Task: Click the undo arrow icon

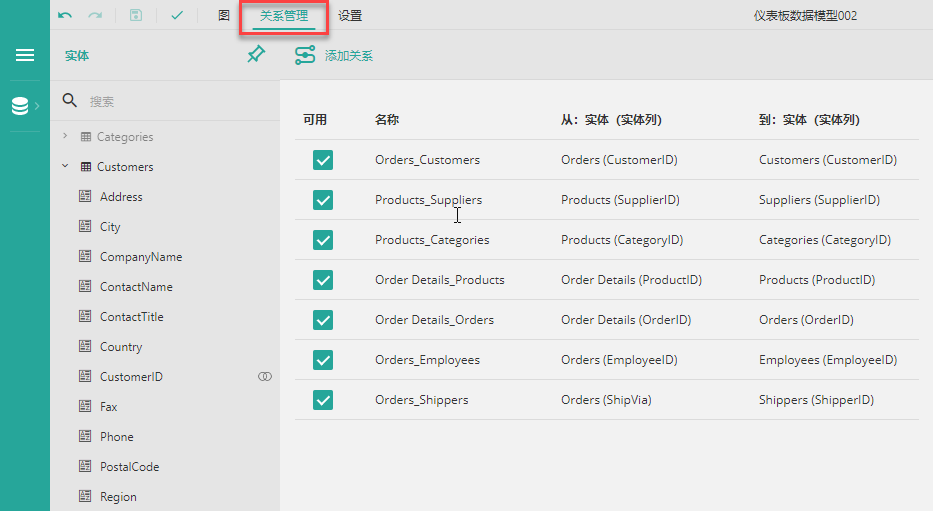Action: point(65,15)
